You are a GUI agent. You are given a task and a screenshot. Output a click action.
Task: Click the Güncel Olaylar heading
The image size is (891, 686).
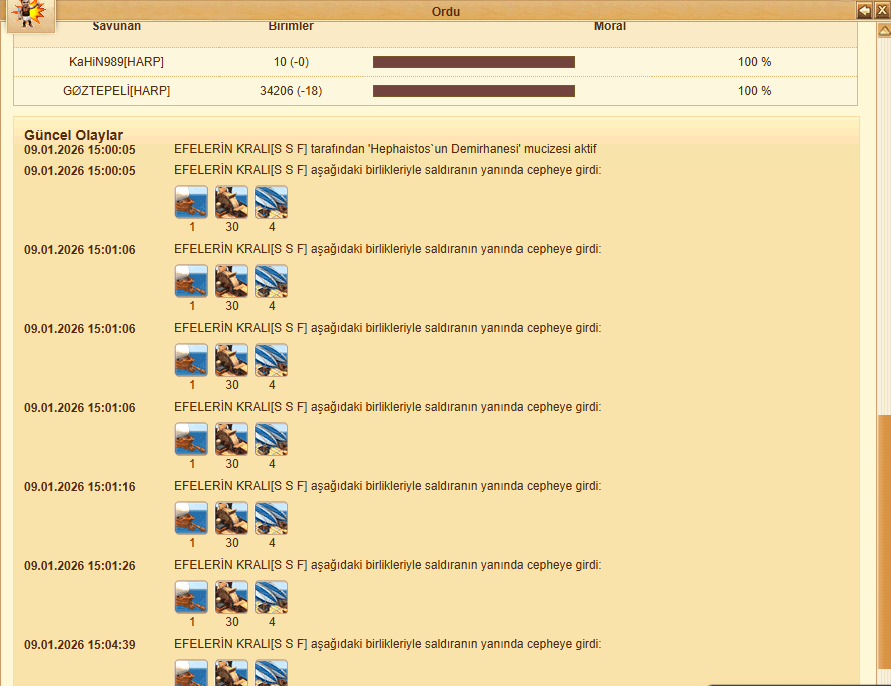(x=73, y=135)
